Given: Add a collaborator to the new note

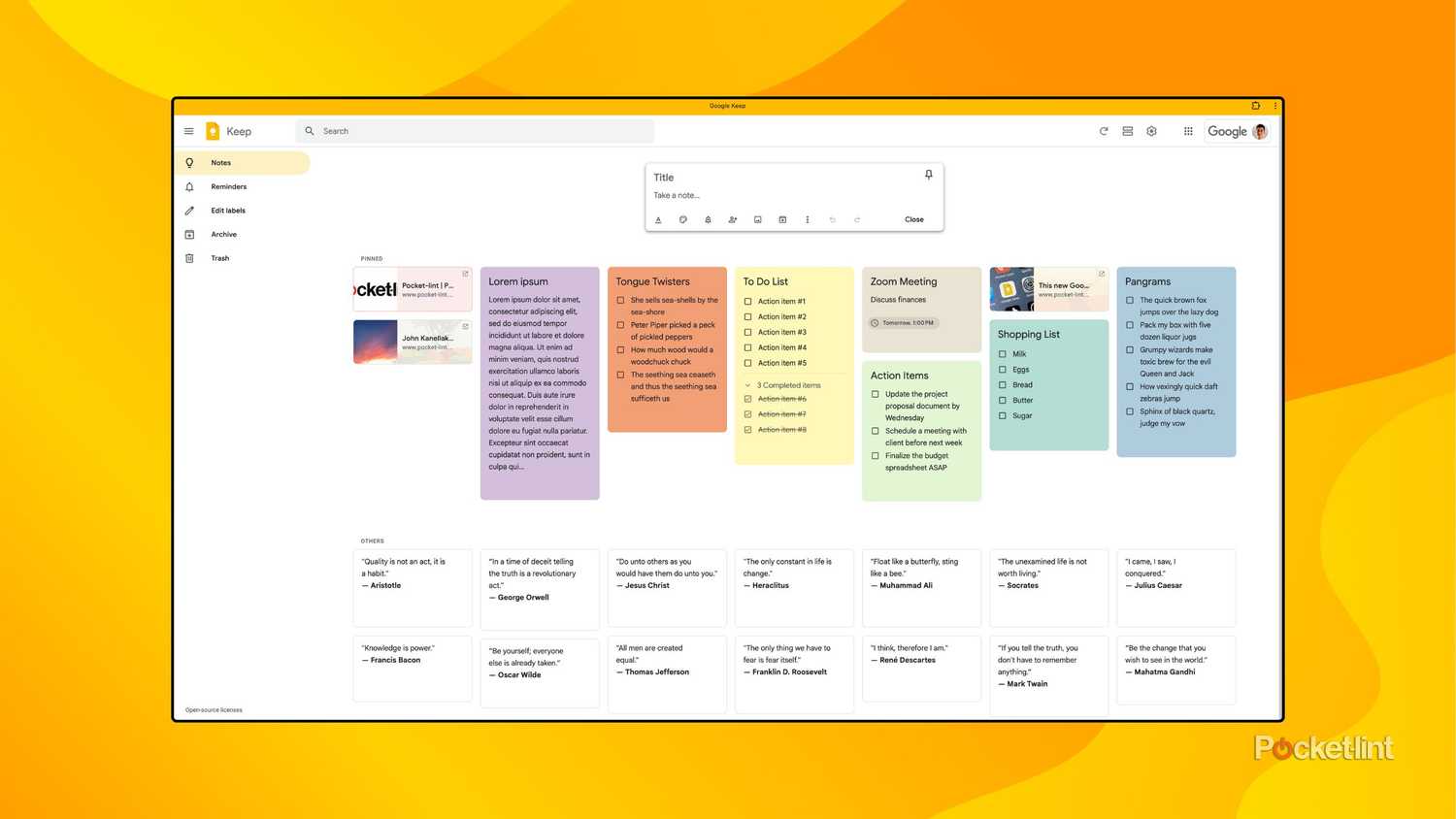Looking at the screenshot, I should (x=733, y=219).
